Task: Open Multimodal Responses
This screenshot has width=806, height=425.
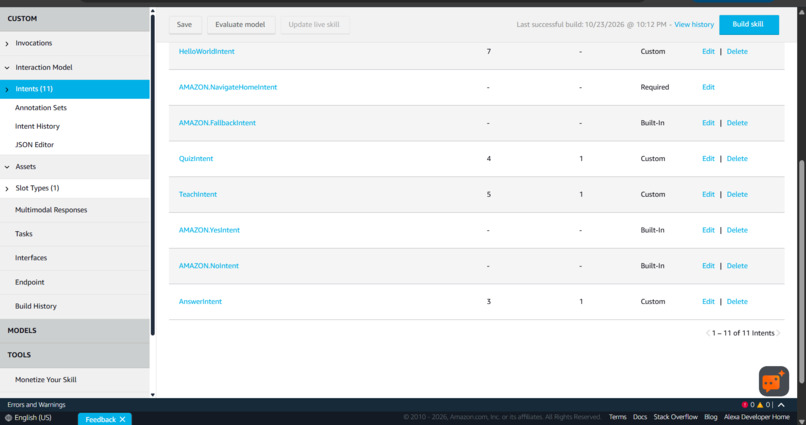Action: [x=51, y=210]
